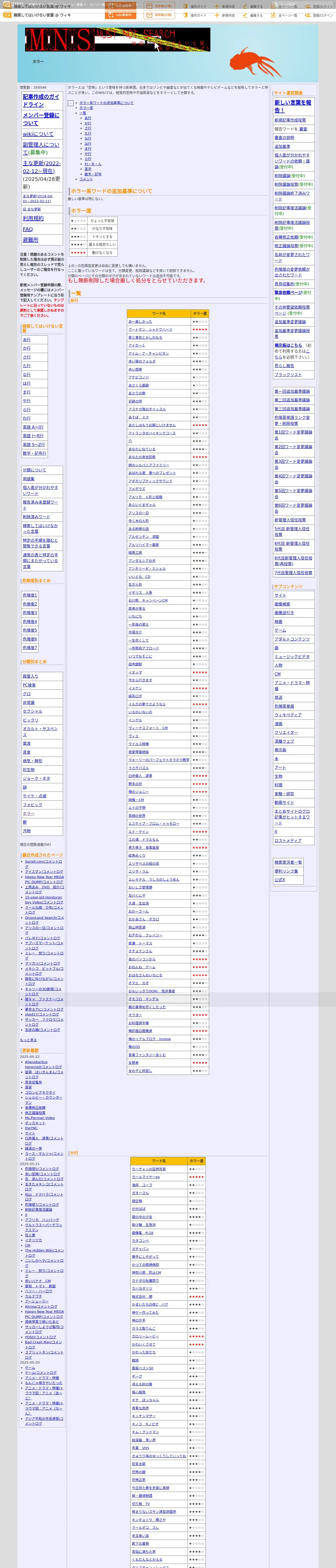Image resolution: width=336 pixels, height=1568 pixels.
Task: Open ブラックリスト in right sidebar
Action: coord(288,375)
